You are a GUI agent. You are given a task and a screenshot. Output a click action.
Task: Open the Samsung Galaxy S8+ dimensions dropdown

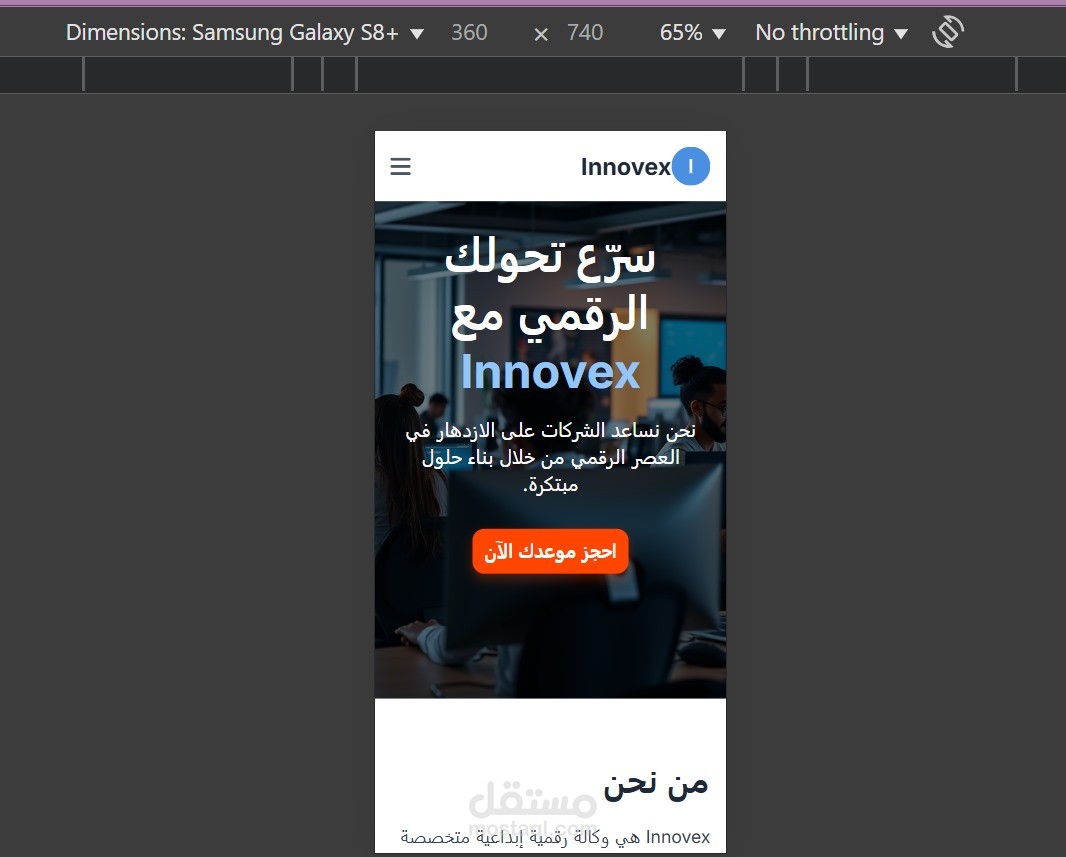pos(245,33)
